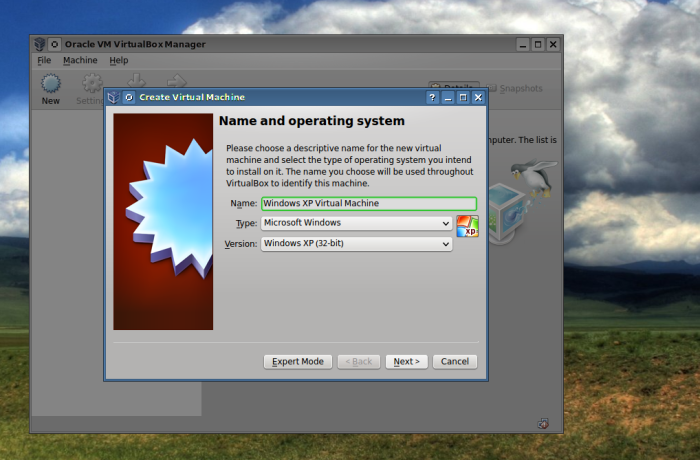Switch to the Snapshots tab in Manager

click(515, 88)
